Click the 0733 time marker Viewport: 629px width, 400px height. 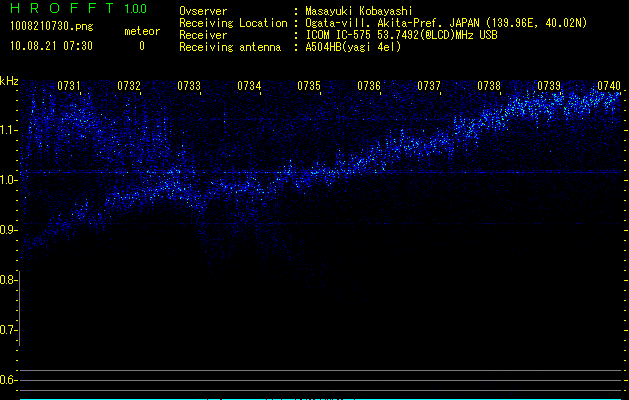[189, 86]
